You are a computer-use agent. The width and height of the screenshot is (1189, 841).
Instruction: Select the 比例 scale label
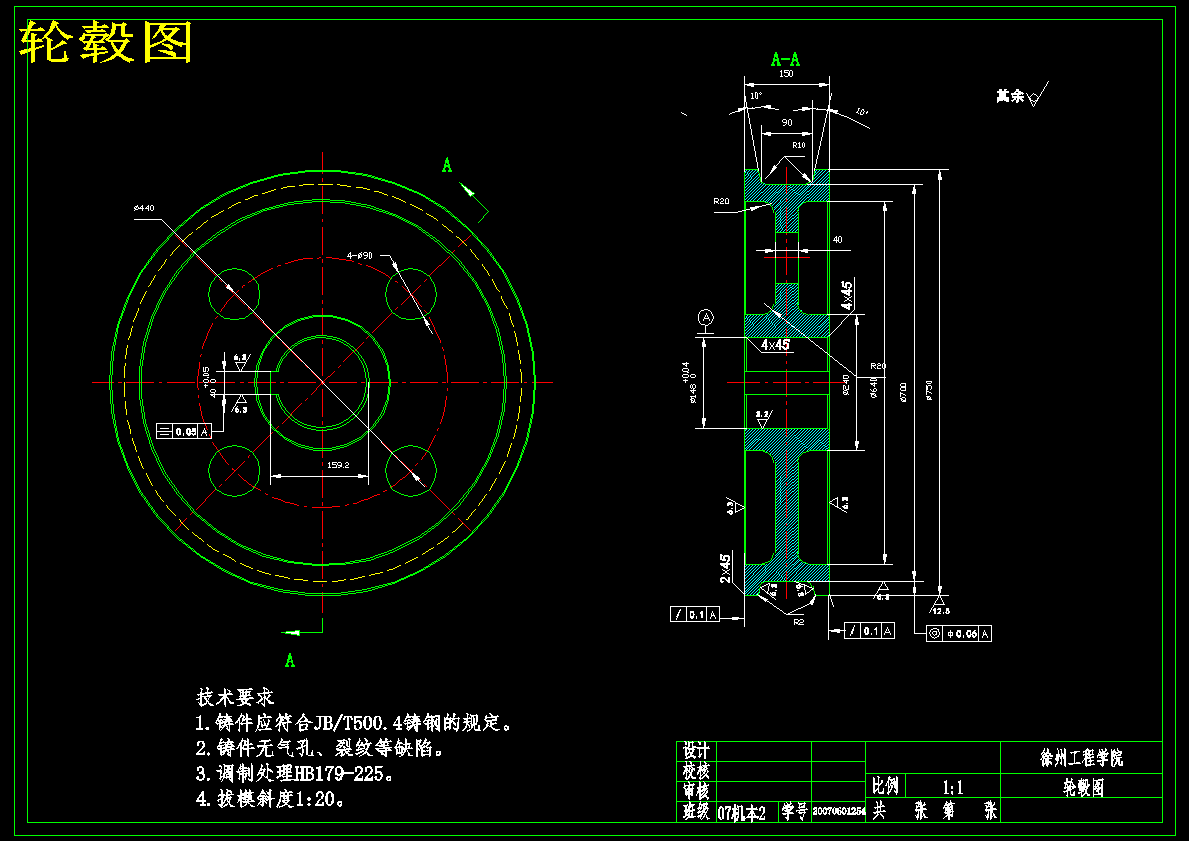click(x=885, y=785)
